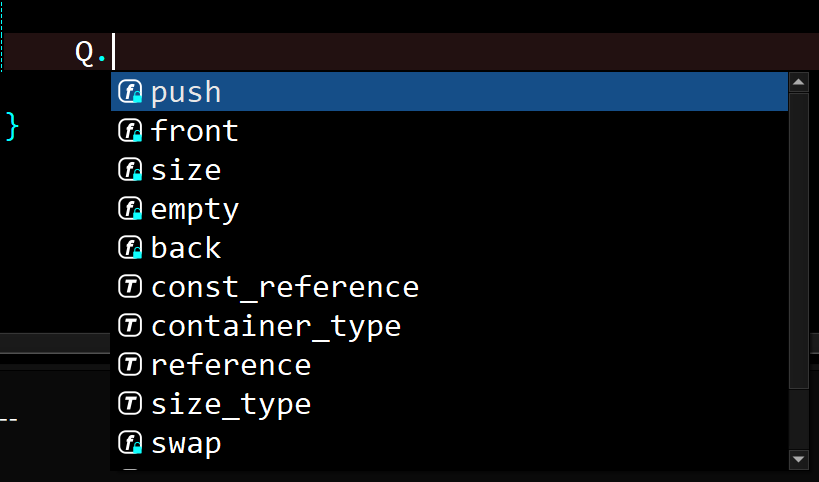The width and height of the screenshot is (819, 482).
Task: Click the function icon beside push
Action: coord(130,92)
